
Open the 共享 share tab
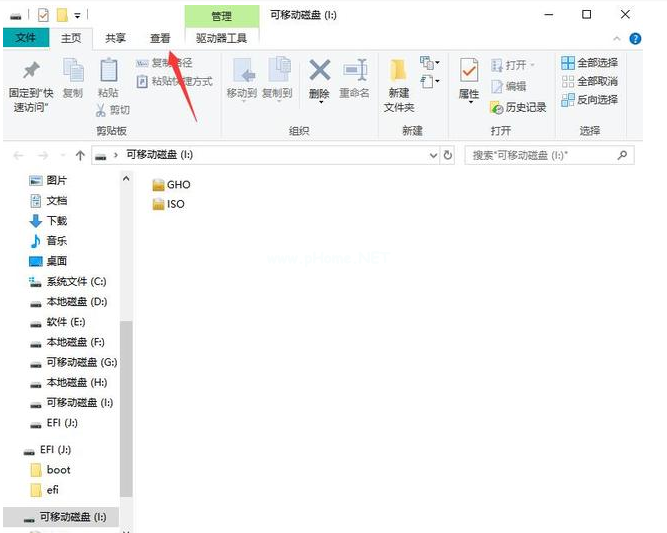coord(116,38)
